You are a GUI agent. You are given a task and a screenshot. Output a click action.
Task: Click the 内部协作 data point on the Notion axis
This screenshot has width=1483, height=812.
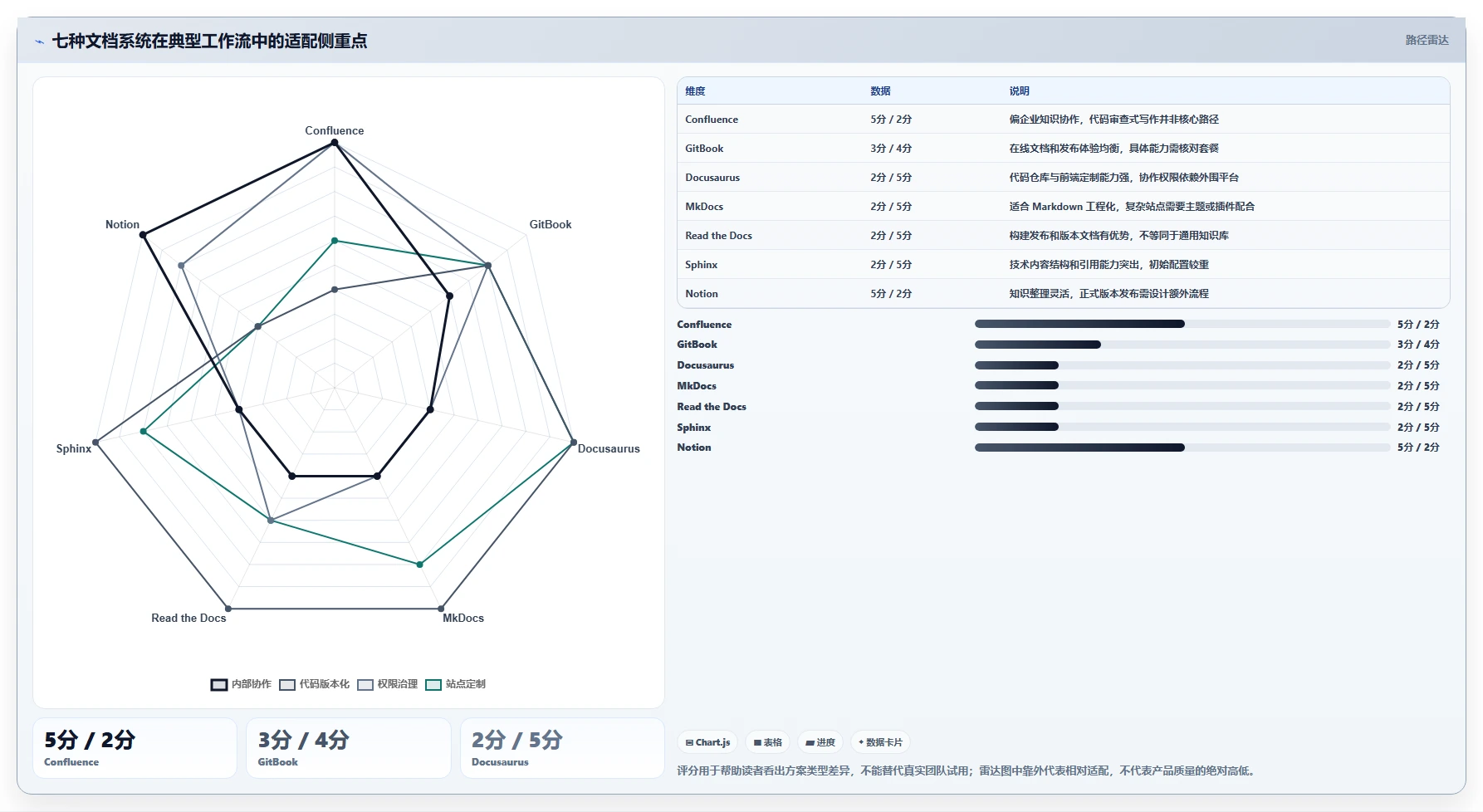click(143, 235)
